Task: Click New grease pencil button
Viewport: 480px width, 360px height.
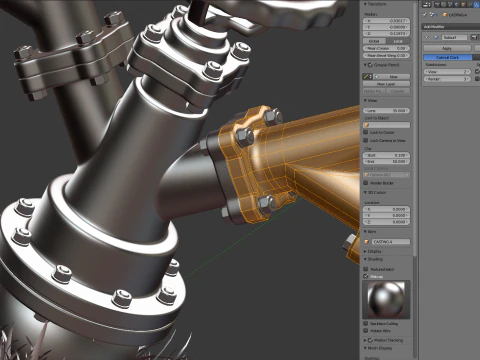Action: click(392, 77)
